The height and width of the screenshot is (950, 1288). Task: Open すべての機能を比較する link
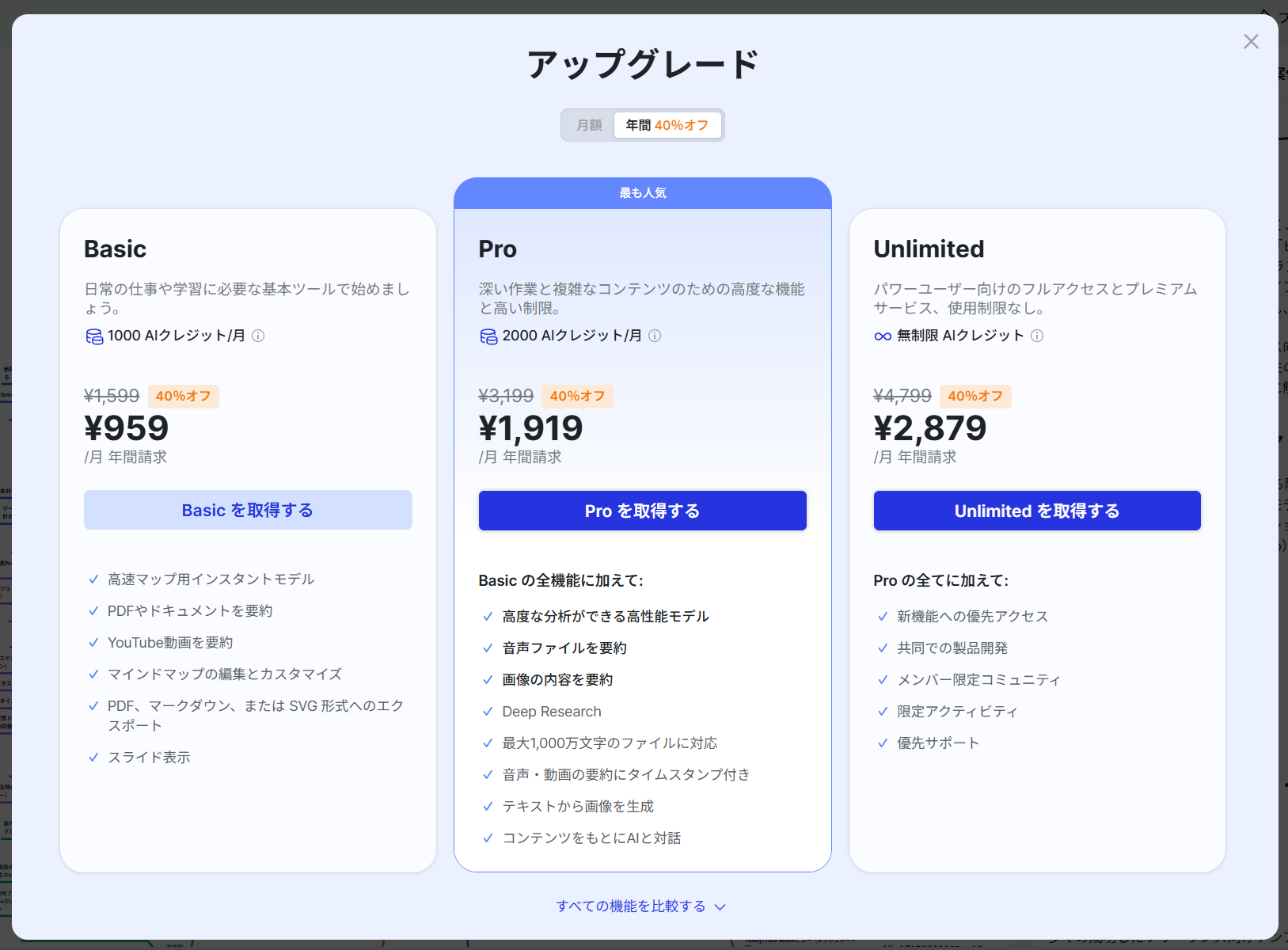pos(631,906)
